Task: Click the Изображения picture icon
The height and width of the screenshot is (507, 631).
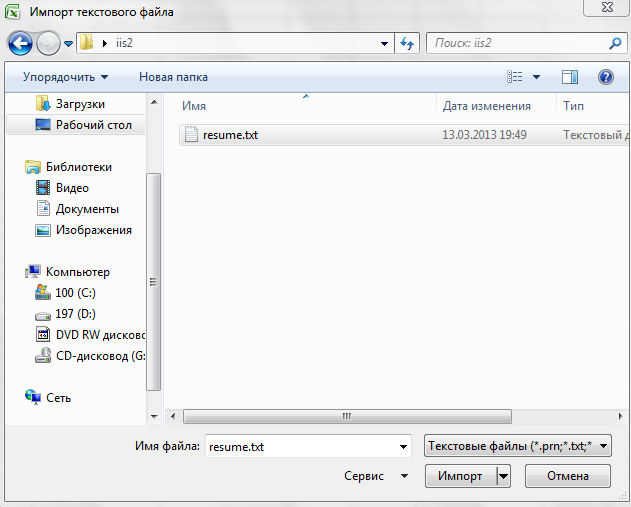Action: tap(43, 230)
